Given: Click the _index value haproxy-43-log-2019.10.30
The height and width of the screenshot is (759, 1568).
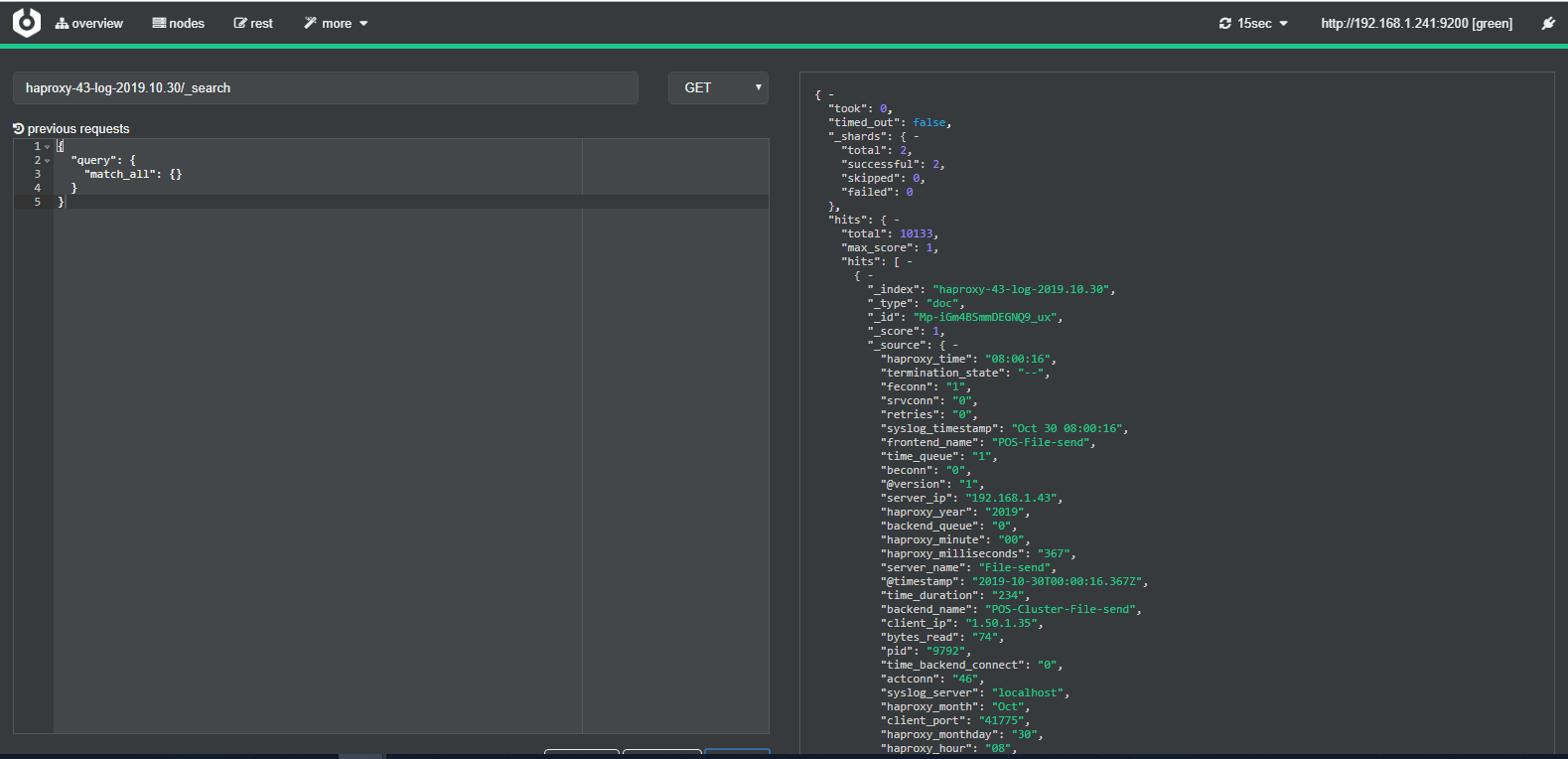Looking at the screenshot, I should (x=1020, y=290).
